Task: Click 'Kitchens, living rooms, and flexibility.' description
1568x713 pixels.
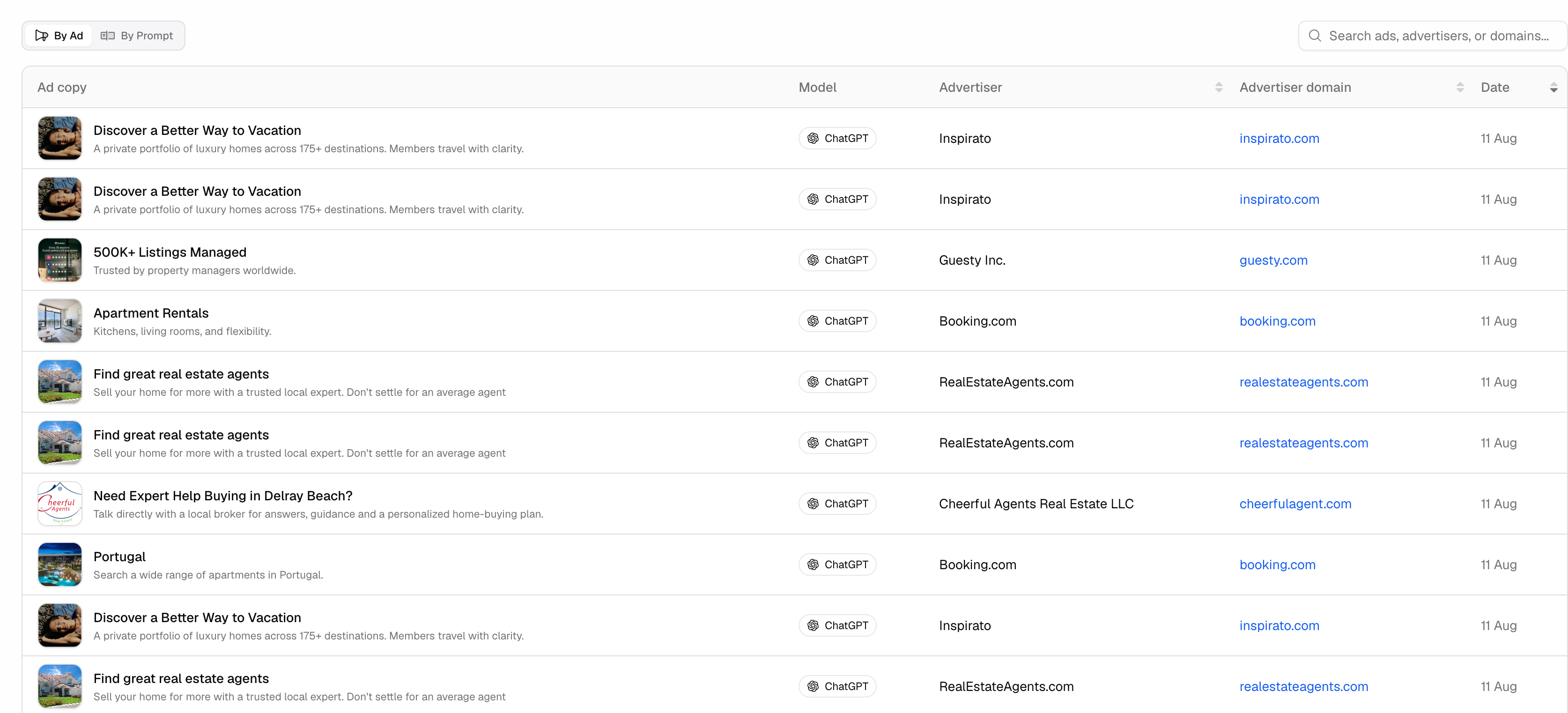Action: click(183, 331)
